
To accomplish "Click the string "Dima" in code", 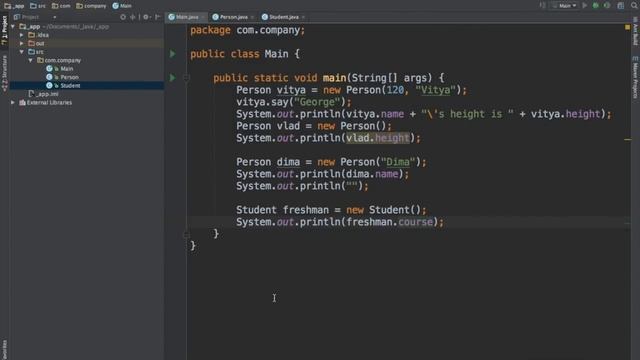I will pyautogui.click(x=398, y=162).
